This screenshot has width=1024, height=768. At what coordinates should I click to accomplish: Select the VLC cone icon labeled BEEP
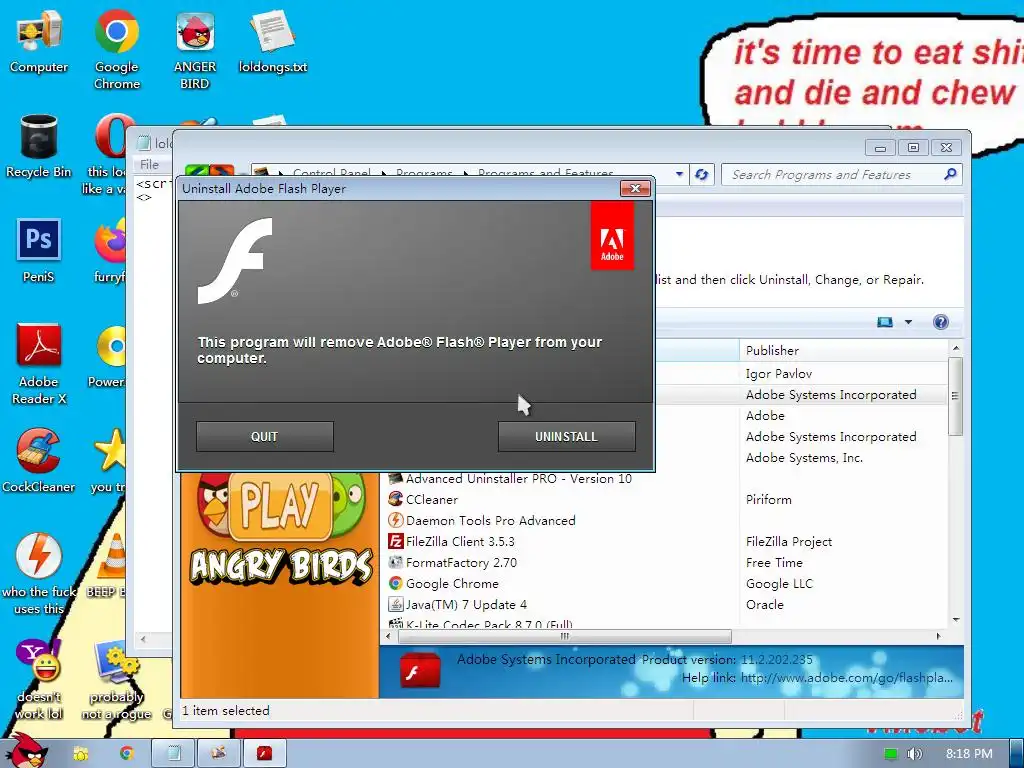click(110, 566)
